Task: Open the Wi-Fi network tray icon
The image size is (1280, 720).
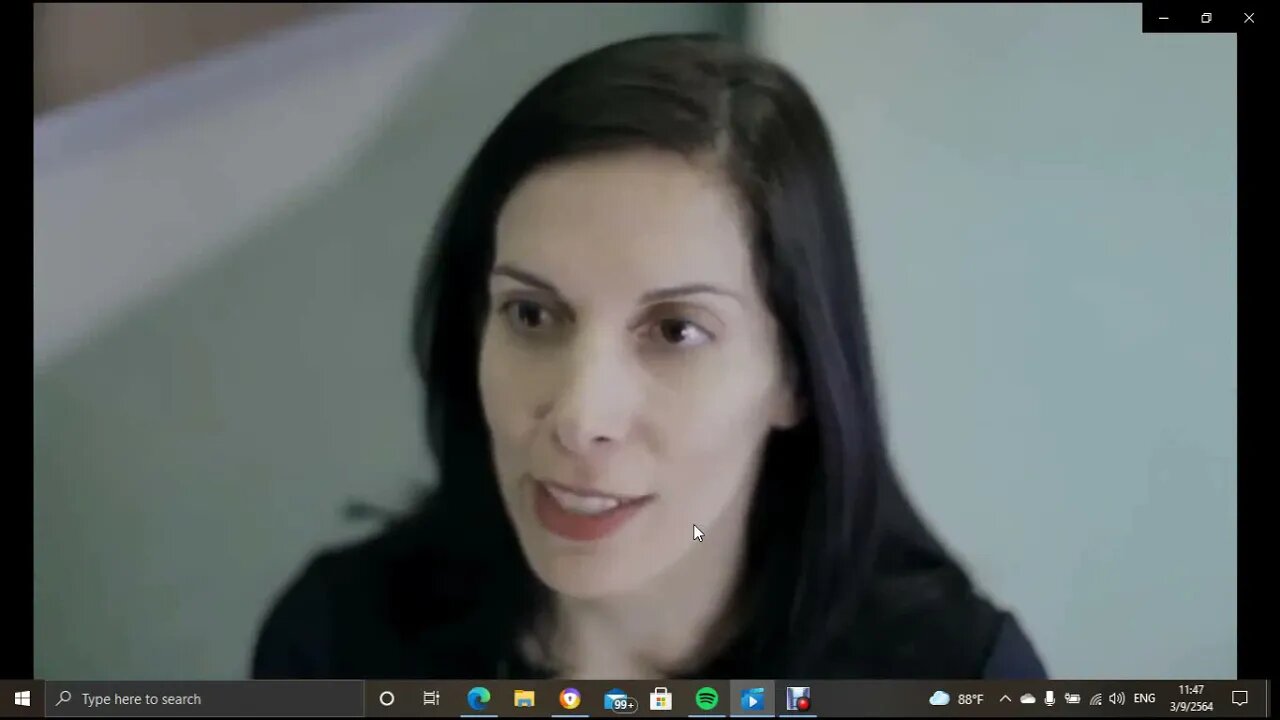Action: pos(1095,699)
